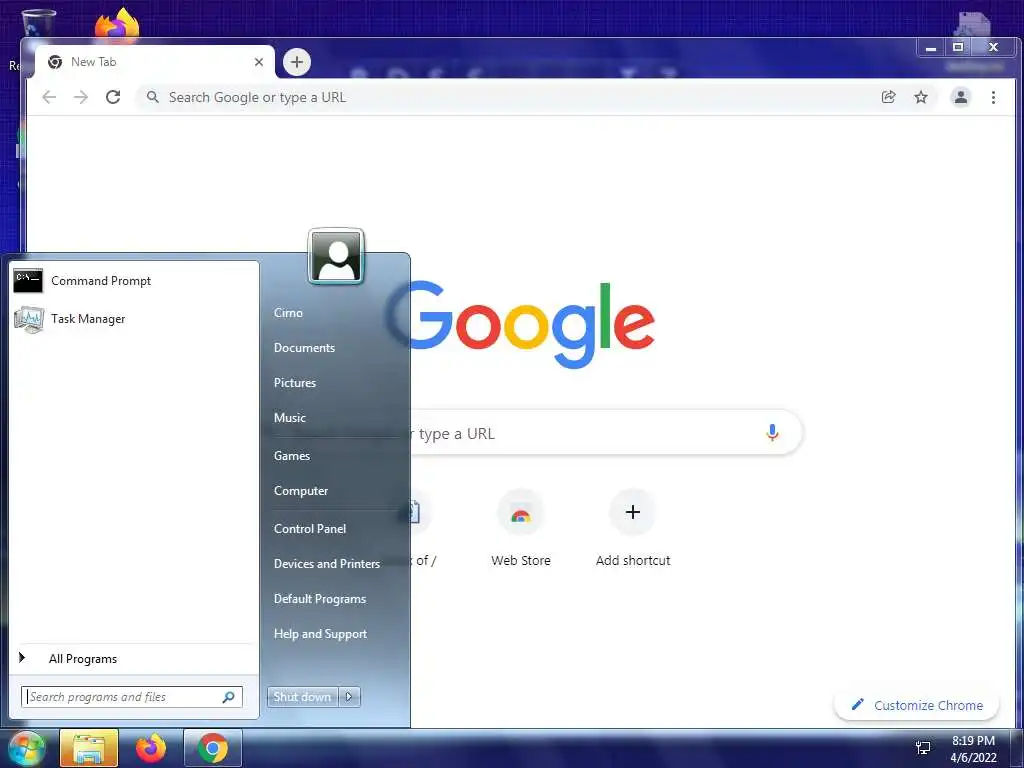
Task: Click the clock showing 8:19 PM
Action: pos(973,741)
